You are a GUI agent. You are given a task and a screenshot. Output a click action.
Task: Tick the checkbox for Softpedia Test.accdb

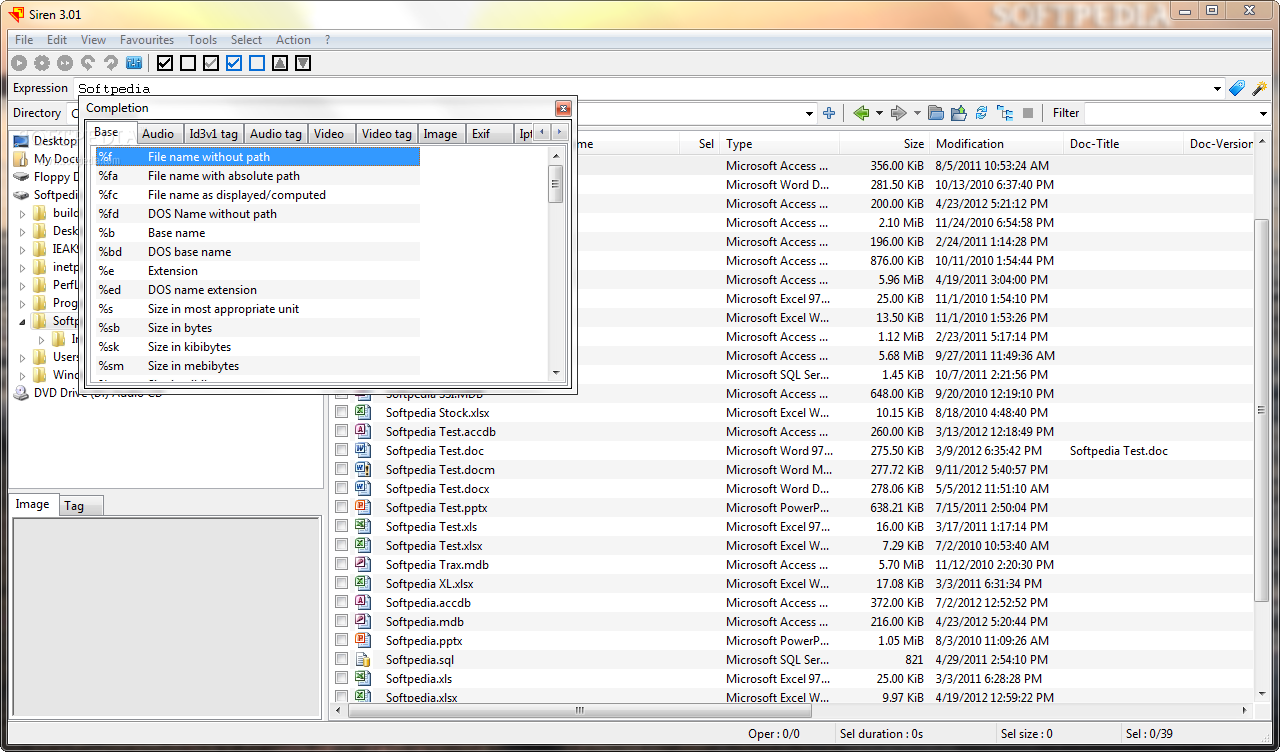(342, 431)
